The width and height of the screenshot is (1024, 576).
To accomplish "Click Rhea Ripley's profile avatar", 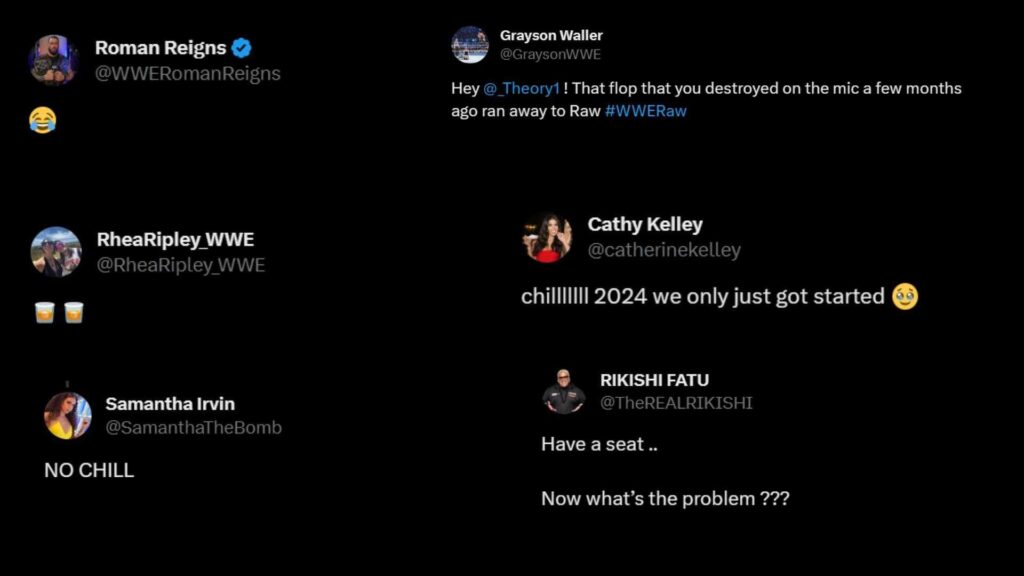I will pos(55,251).
